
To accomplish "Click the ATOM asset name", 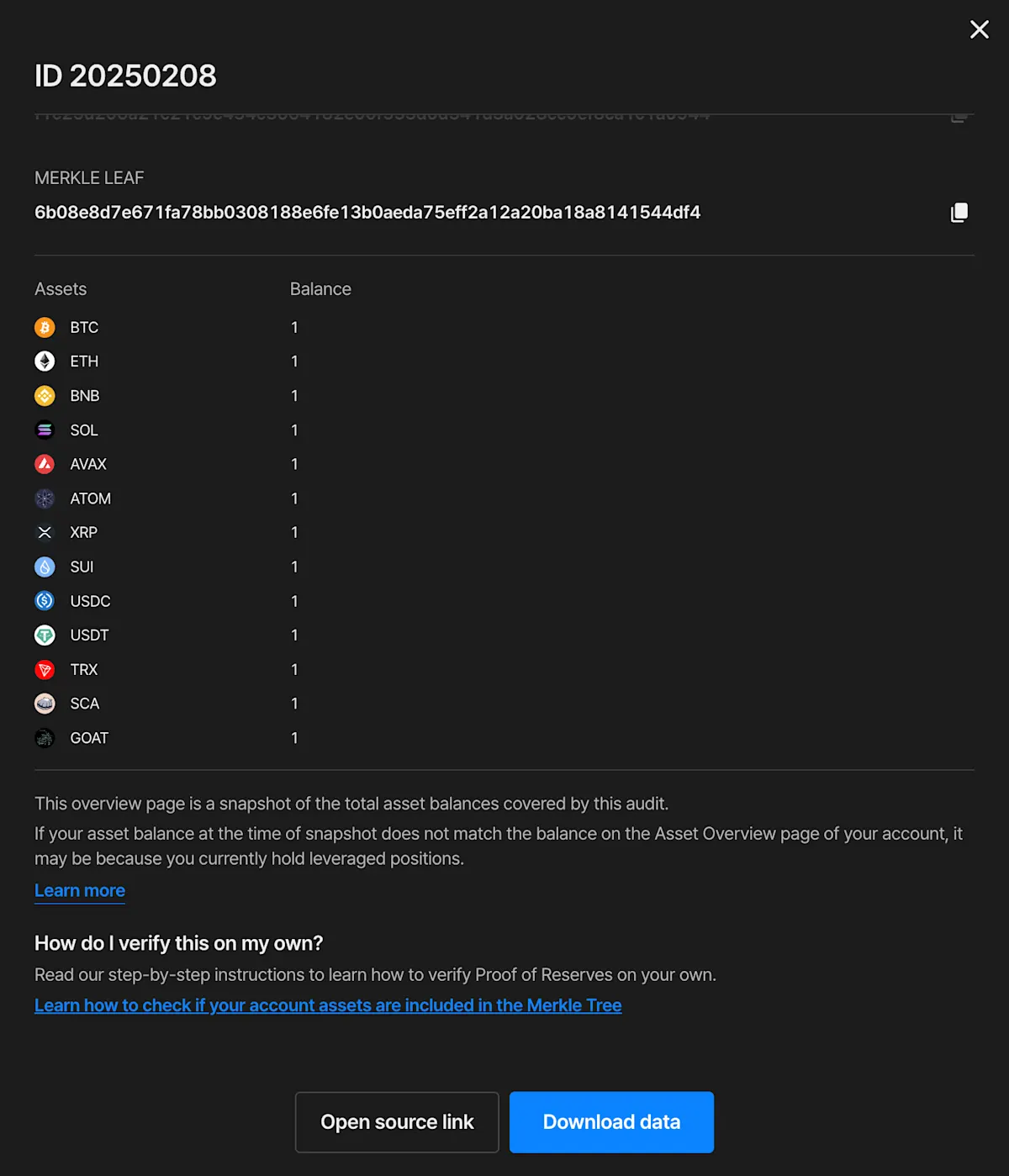I will pos(91,498).
